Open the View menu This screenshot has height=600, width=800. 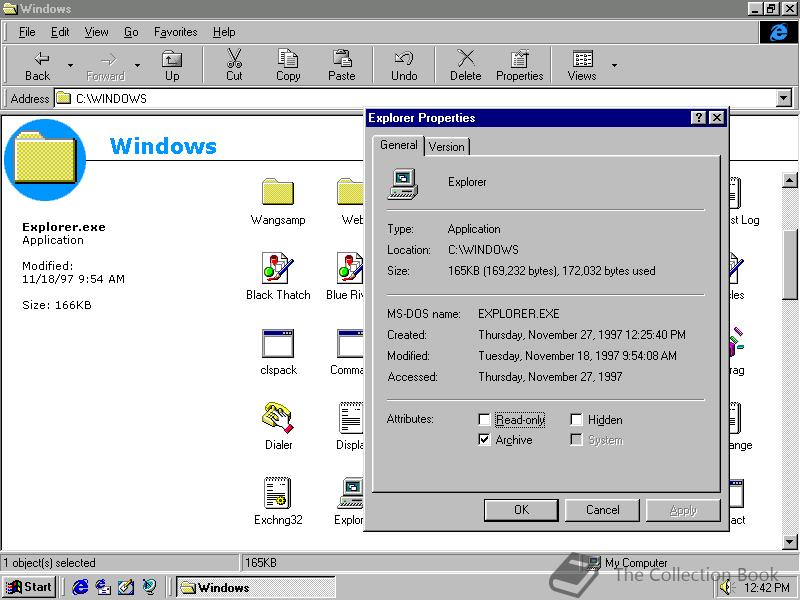click(x=96, y=32)
